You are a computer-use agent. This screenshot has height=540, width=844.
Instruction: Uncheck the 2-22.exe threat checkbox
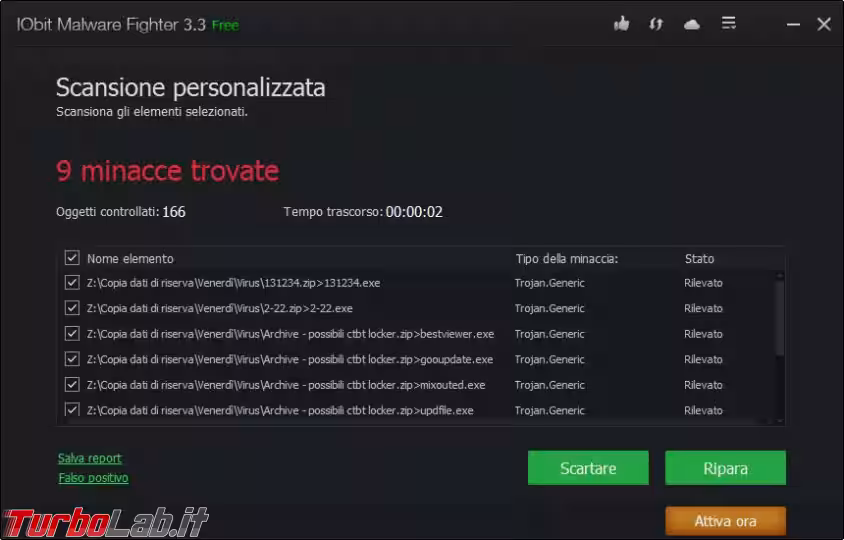pyautogui.click(x=72, y=308)
